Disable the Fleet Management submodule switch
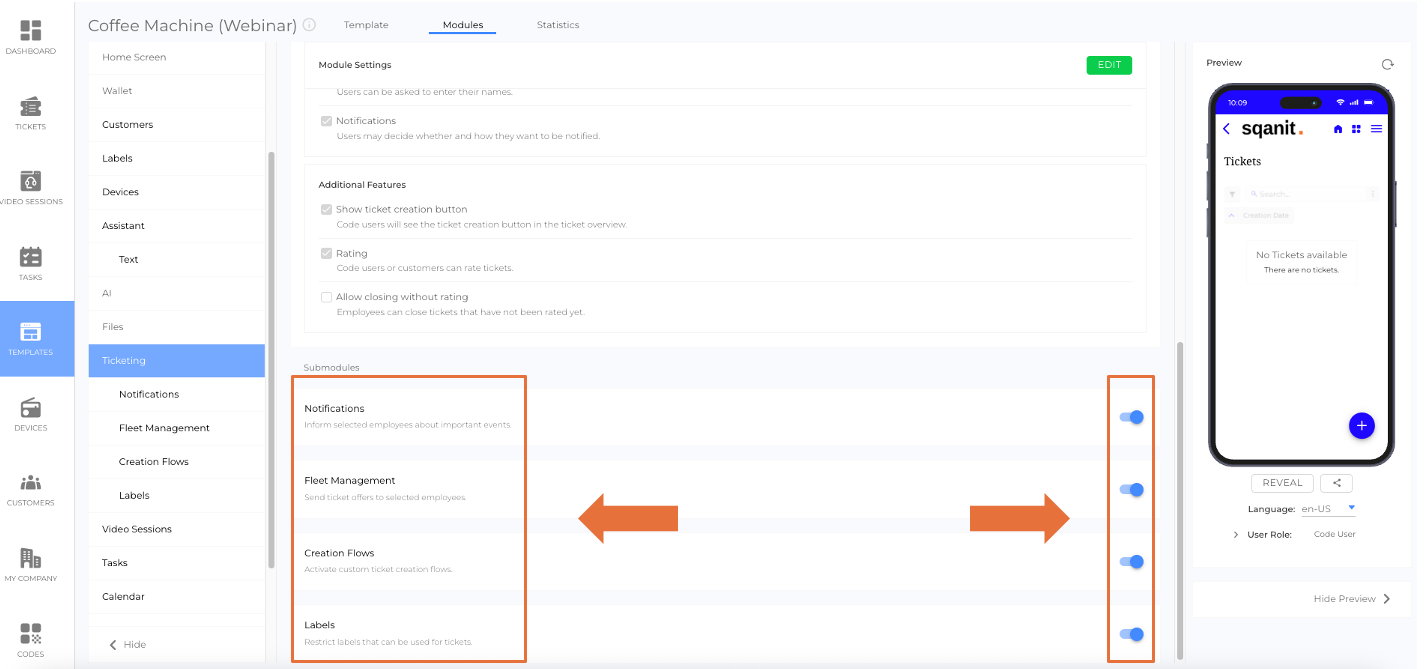Image resolution: width=1424 pixels, height=669 pixels. click(1131, 489)
